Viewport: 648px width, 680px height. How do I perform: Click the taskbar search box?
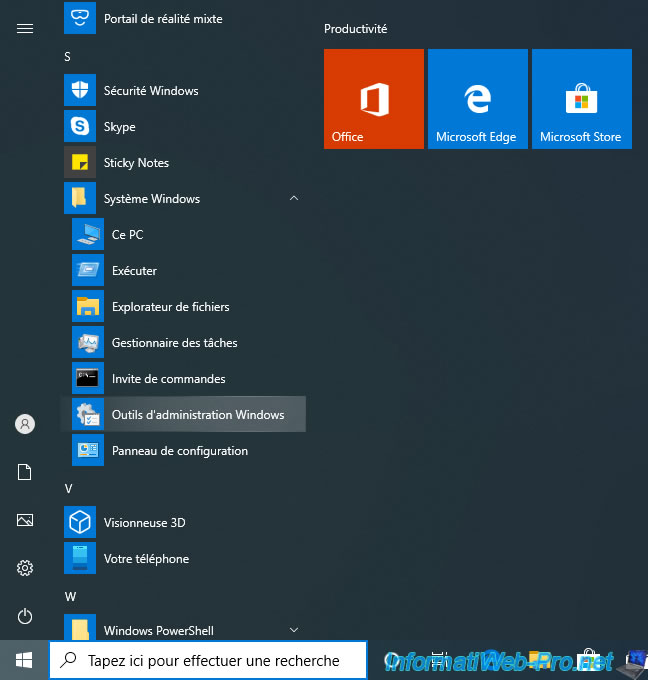coord(212,660)
